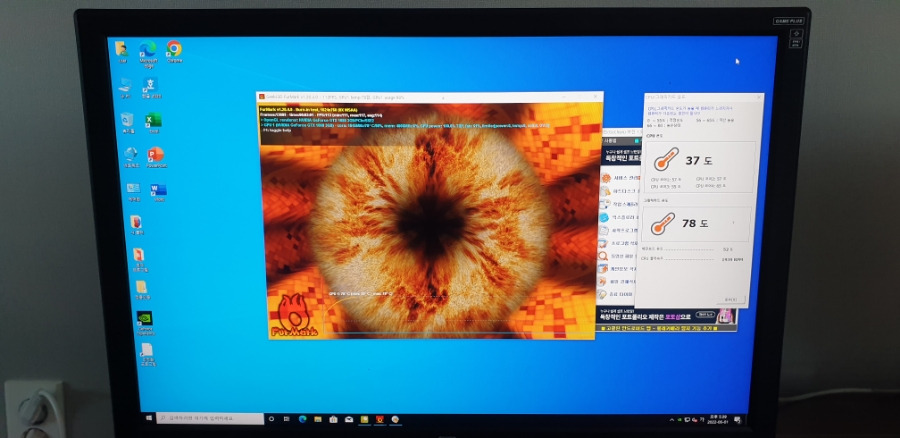900x438 pixels.
Task: Click the confirm button in temperature window
Action: pos(730,299)
